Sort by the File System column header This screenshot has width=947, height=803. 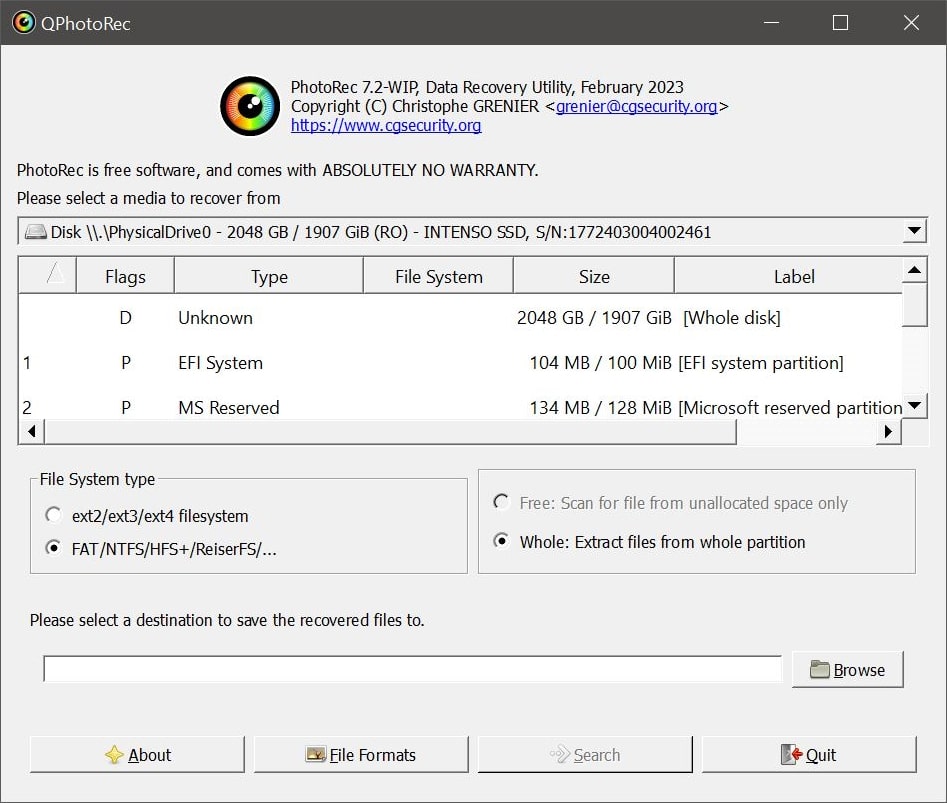click(438, 276)
